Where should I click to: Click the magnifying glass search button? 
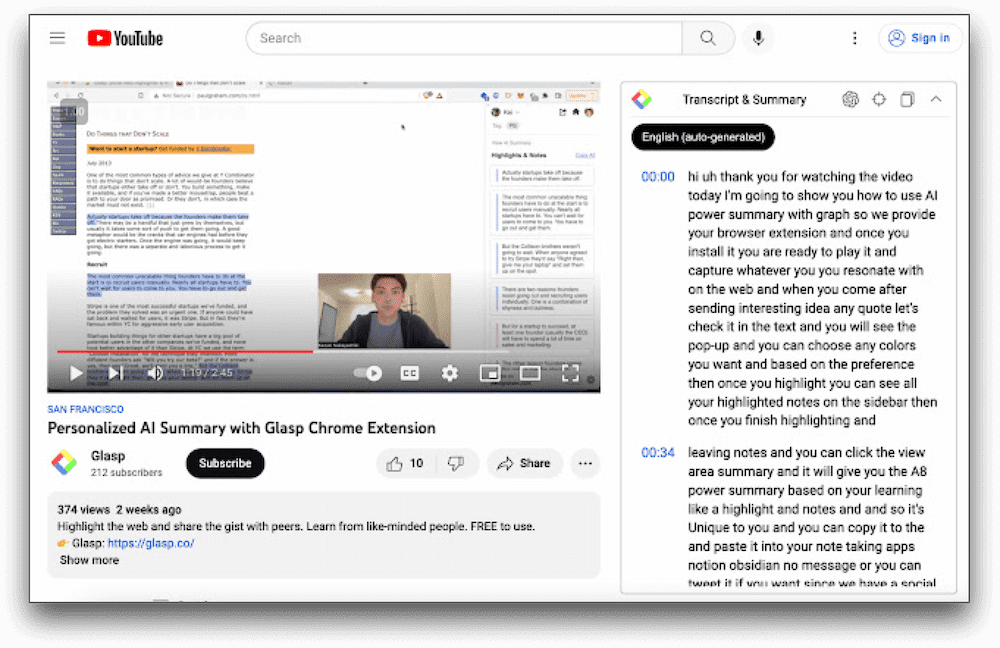pos(708,38)
